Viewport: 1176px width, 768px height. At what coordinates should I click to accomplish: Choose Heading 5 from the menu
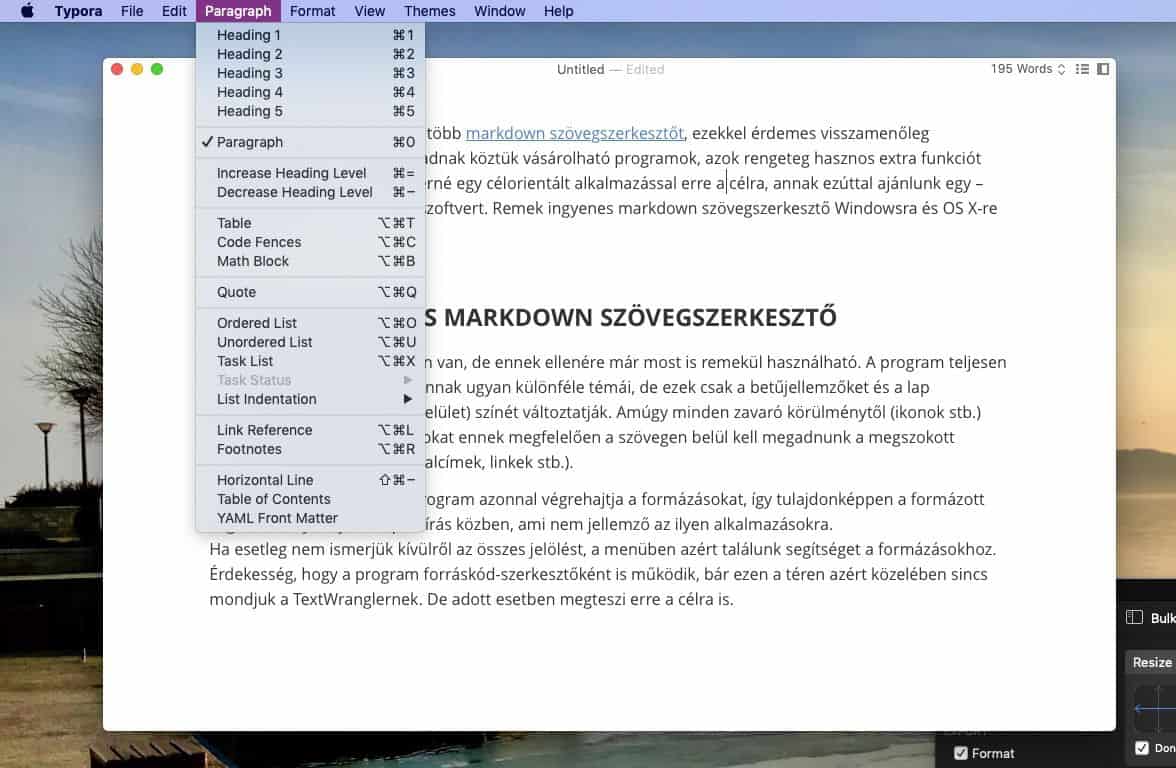pos(310,111)
